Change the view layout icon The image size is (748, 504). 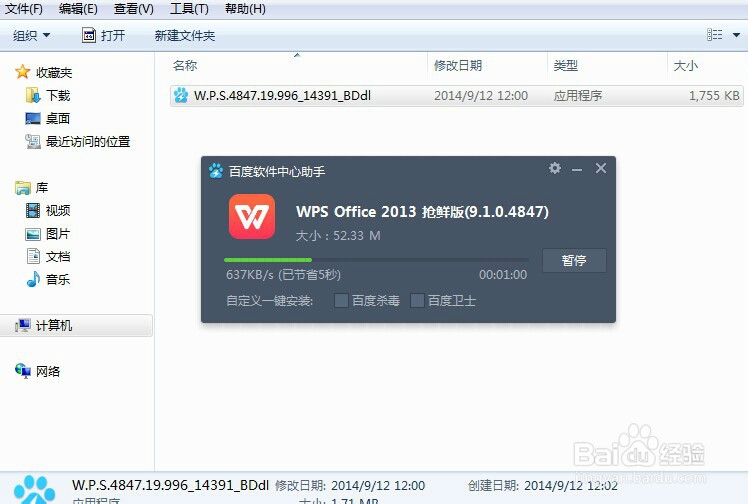pos(714,35)
